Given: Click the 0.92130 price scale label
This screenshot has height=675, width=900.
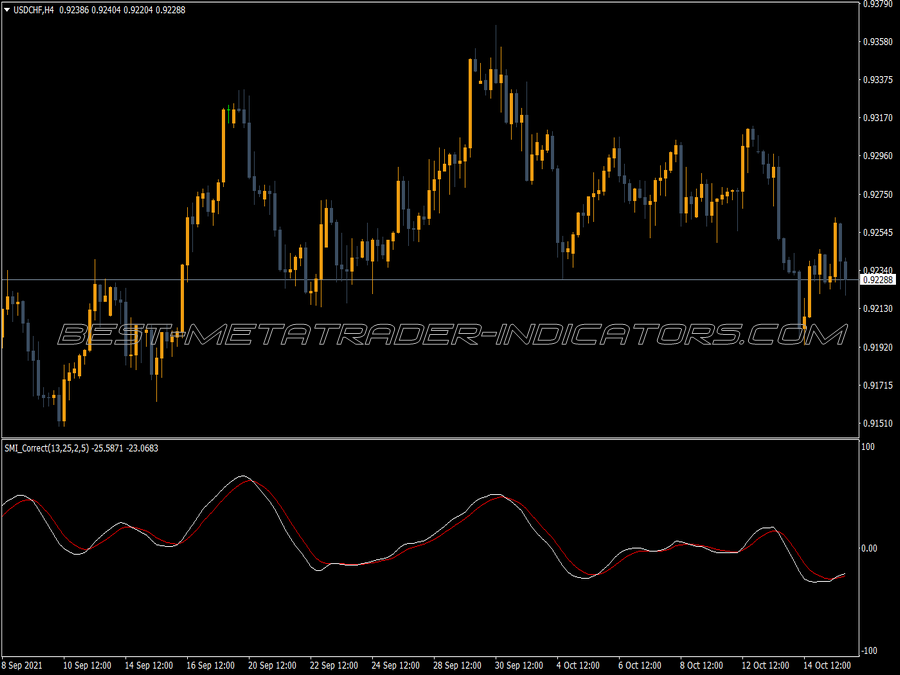Looking at the screenshot, I should click(878, 309).
